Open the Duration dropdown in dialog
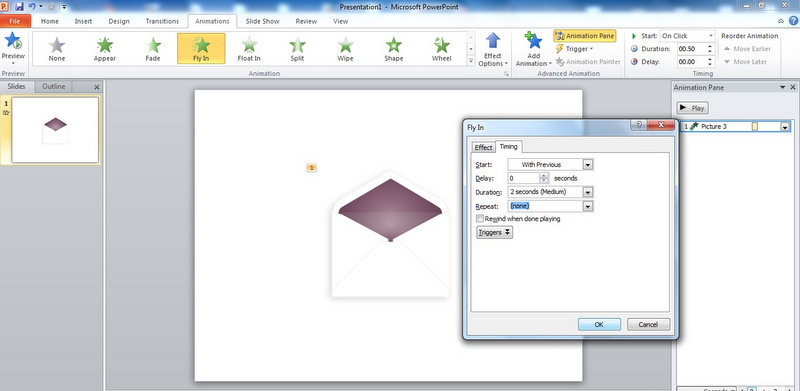This screenshot has width=800, height=391. click(588, 192)
